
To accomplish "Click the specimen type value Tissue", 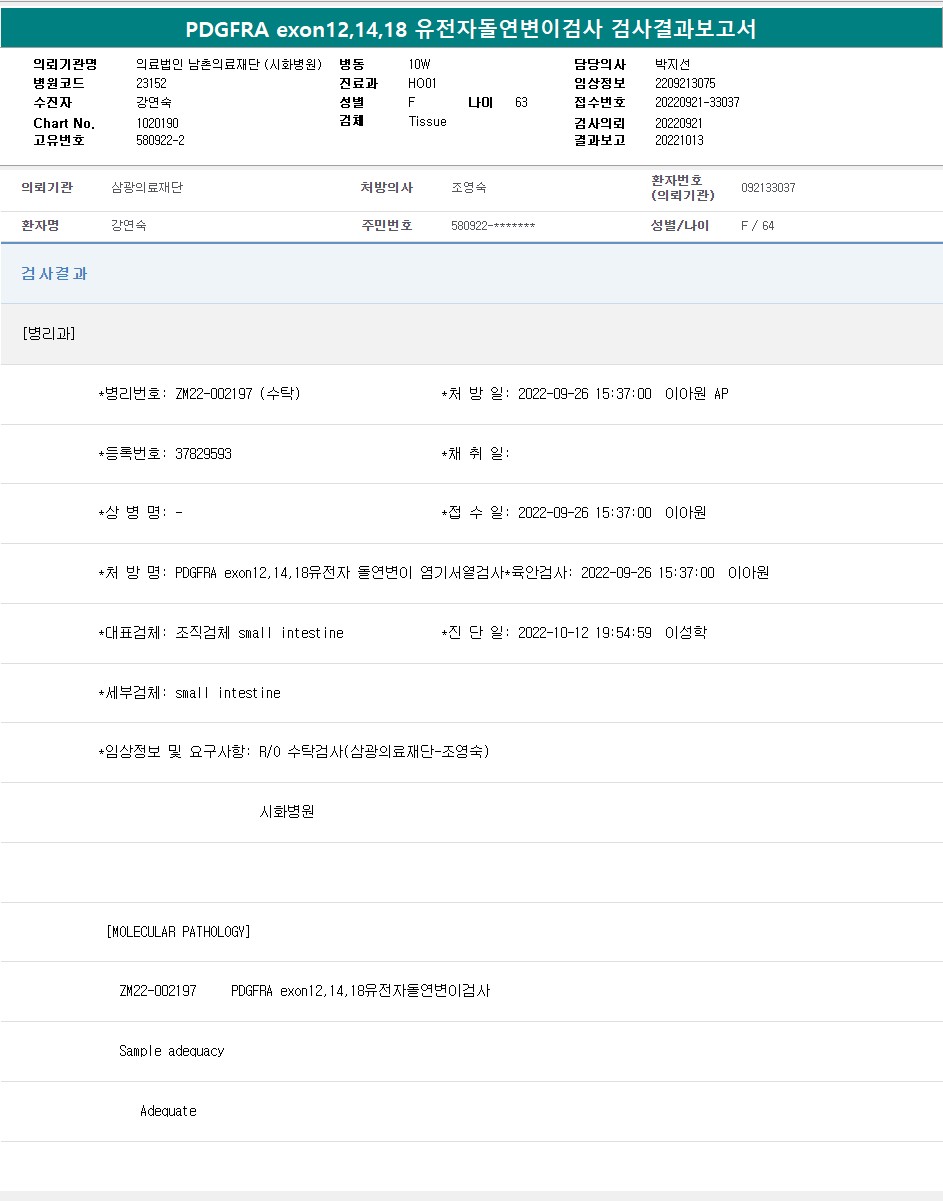I will [x=427, y=122].
